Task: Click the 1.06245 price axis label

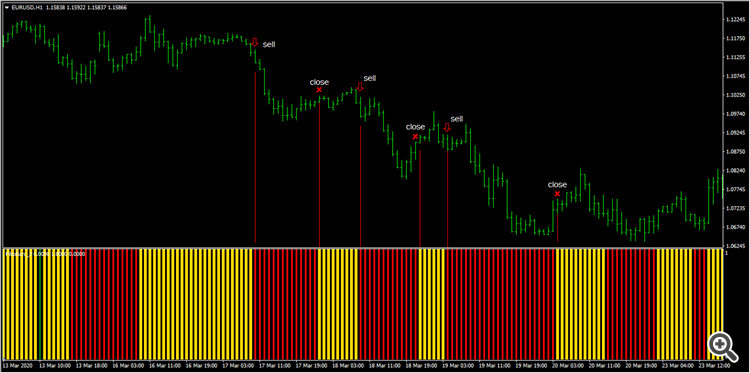Action: click(737, 246)
